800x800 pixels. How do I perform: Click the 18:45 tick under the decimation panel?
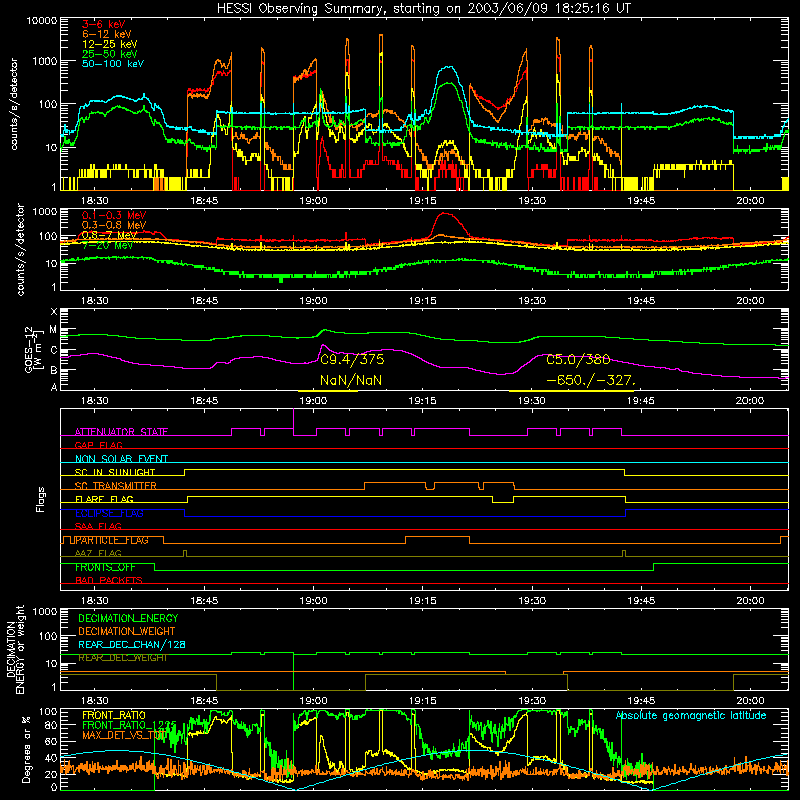204,701
